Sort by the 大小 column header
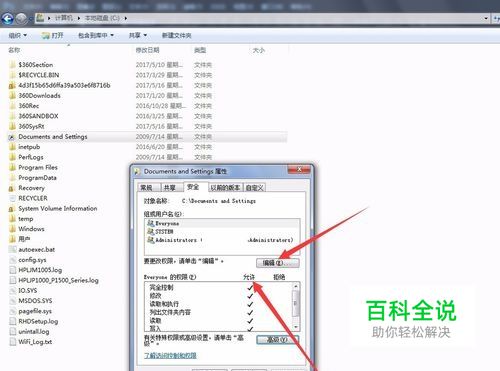Image resolution: width=500 pixels, height=371 pixels. [x=259, y=50]
